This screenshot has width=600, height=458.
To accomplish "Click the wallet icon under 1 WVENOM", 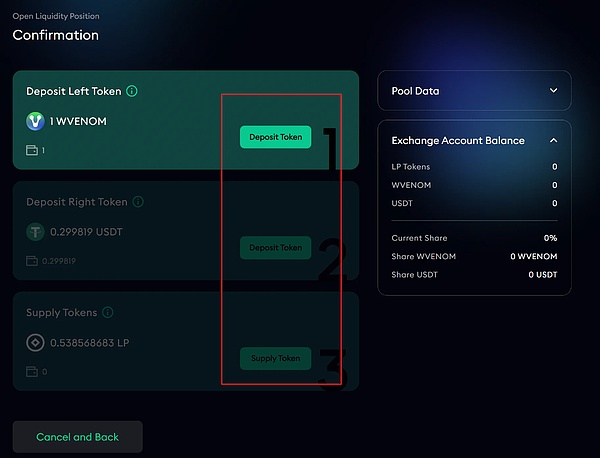I will 32,150.
